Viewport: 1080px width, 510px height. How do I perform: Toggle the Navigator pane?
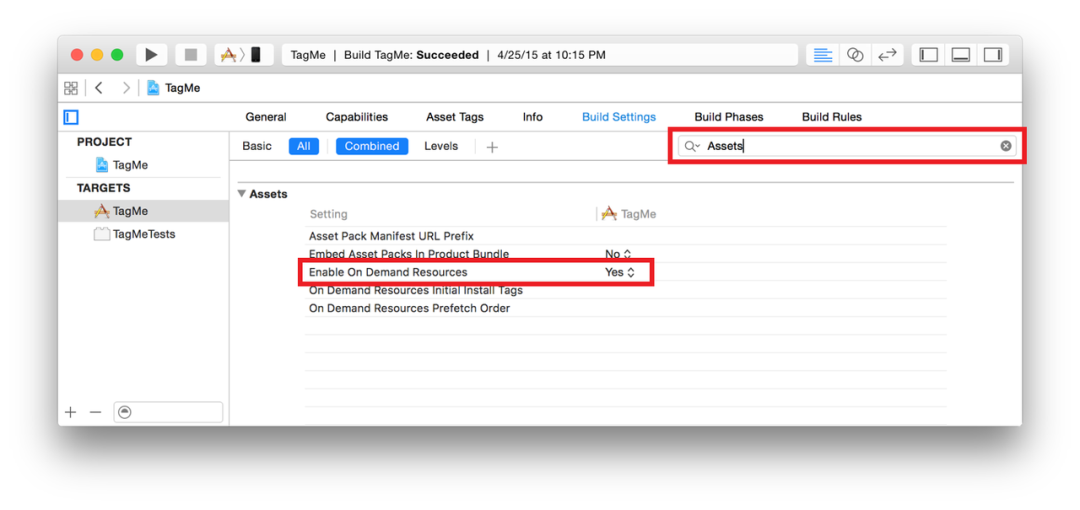point(928,55)
